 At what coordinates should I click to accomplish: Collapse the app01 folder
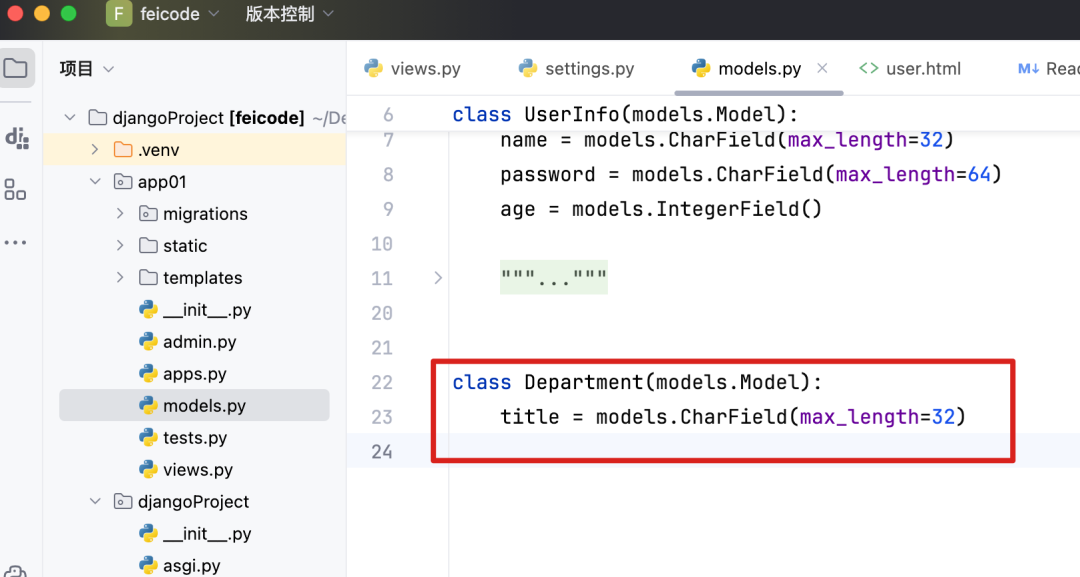[95, 181]
